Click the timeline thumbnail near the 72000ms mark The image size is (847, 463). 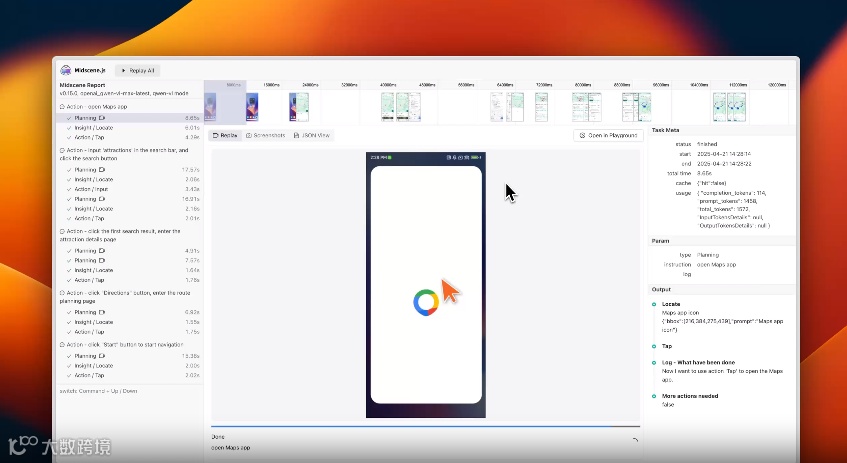point(541,106)
